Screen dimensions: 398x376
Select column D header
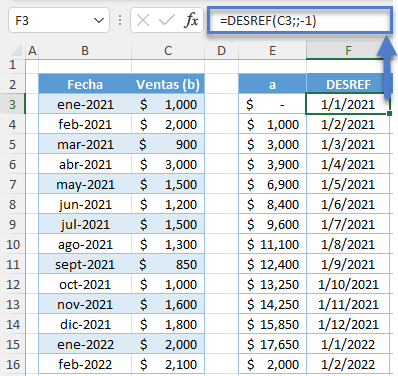click(x=221, y=51)
